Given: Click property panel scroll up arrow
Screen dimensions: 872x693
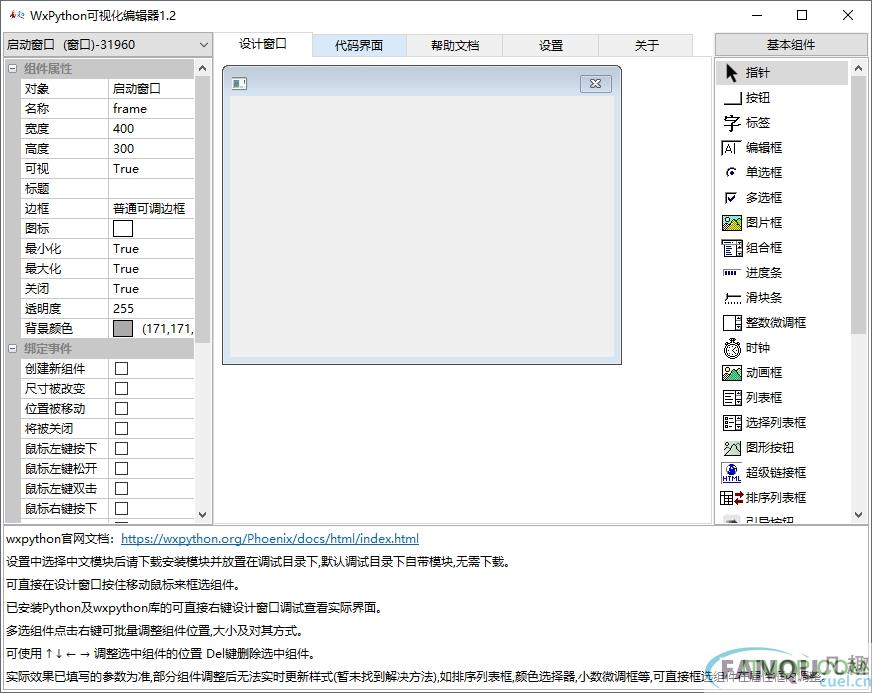Looking at the screenshot, I should (x=202, y=68).
